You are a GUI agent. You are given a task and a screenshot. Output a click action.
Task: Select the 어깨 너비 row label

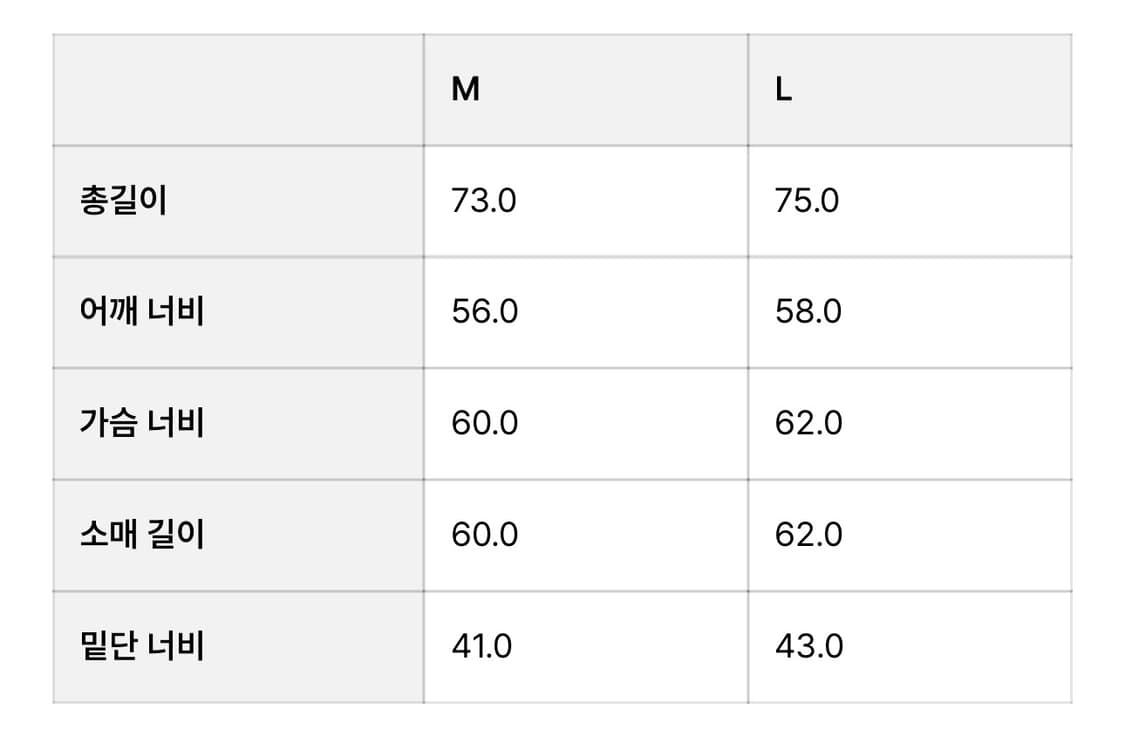click(x=141, y=312)
